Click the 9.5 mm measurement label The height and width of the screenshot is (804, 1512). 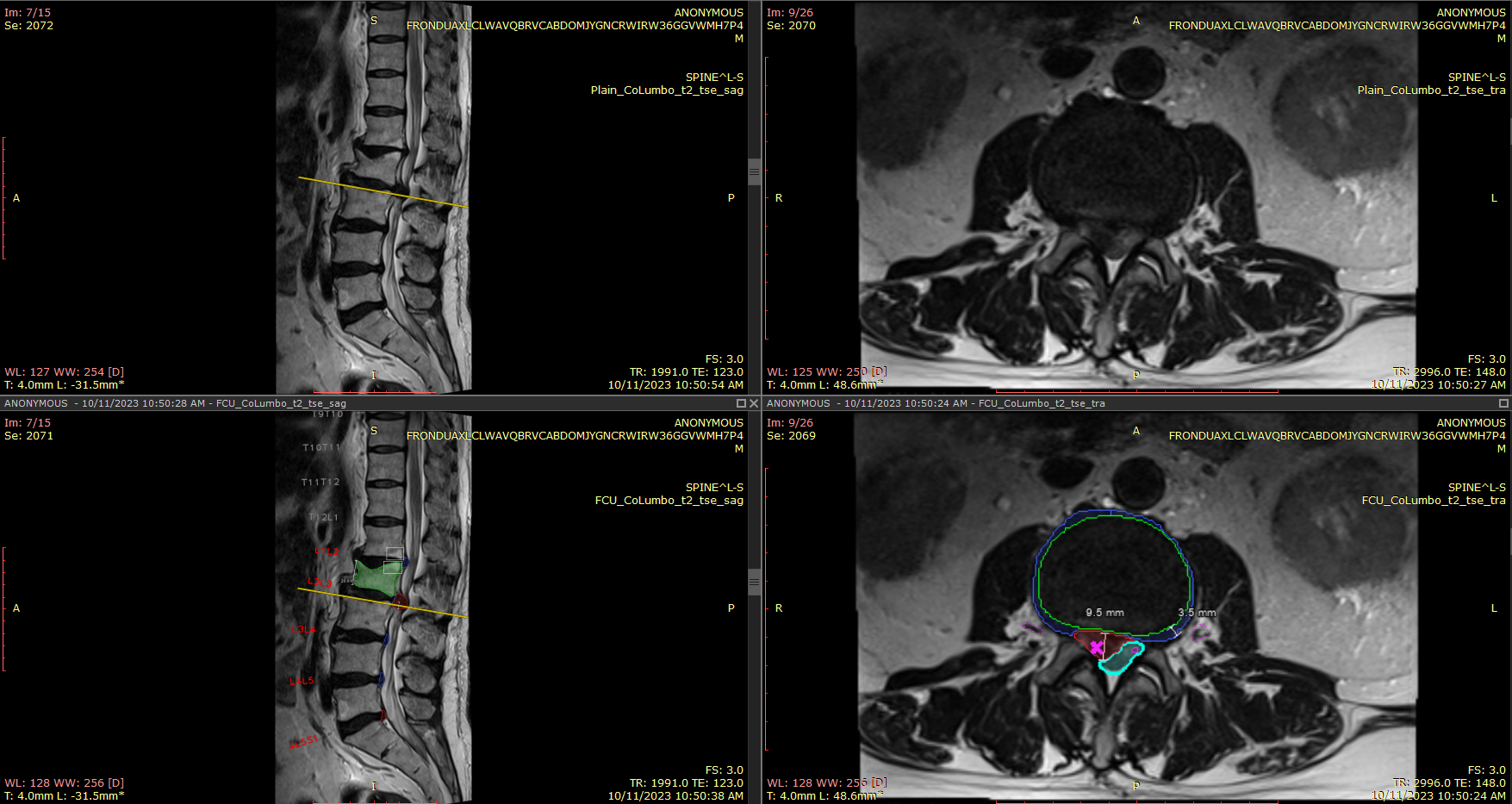1104,613
